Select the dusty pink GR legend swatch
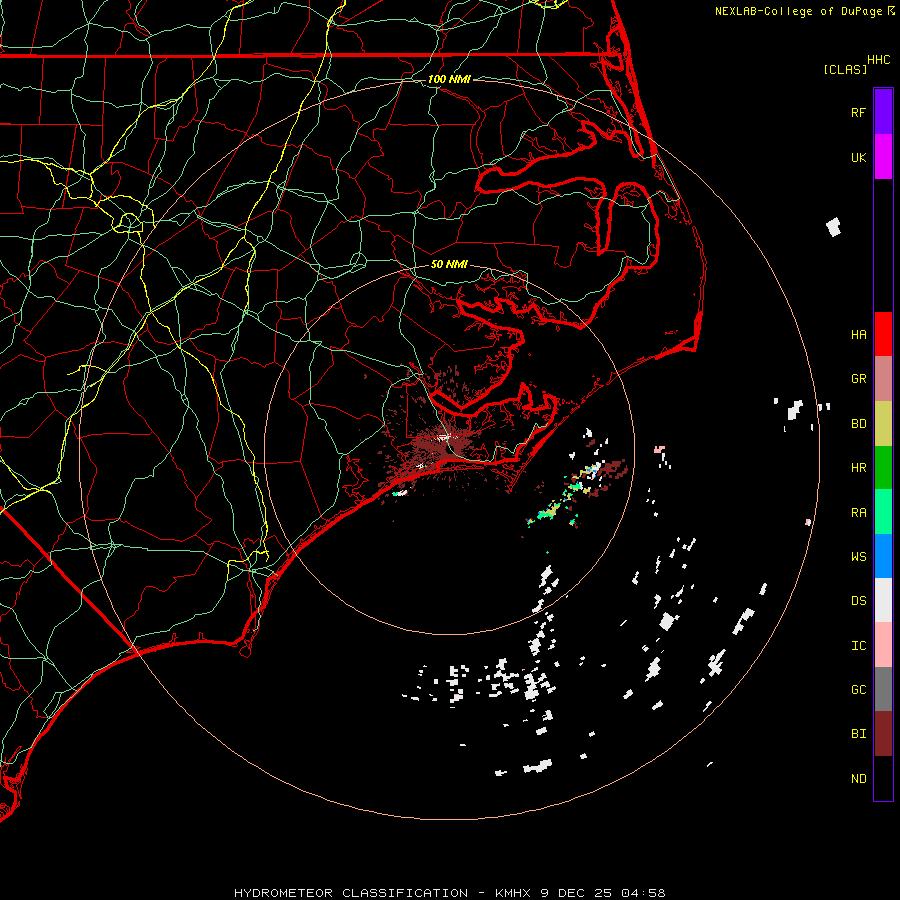The image size is (900, 900). point(883,379)
